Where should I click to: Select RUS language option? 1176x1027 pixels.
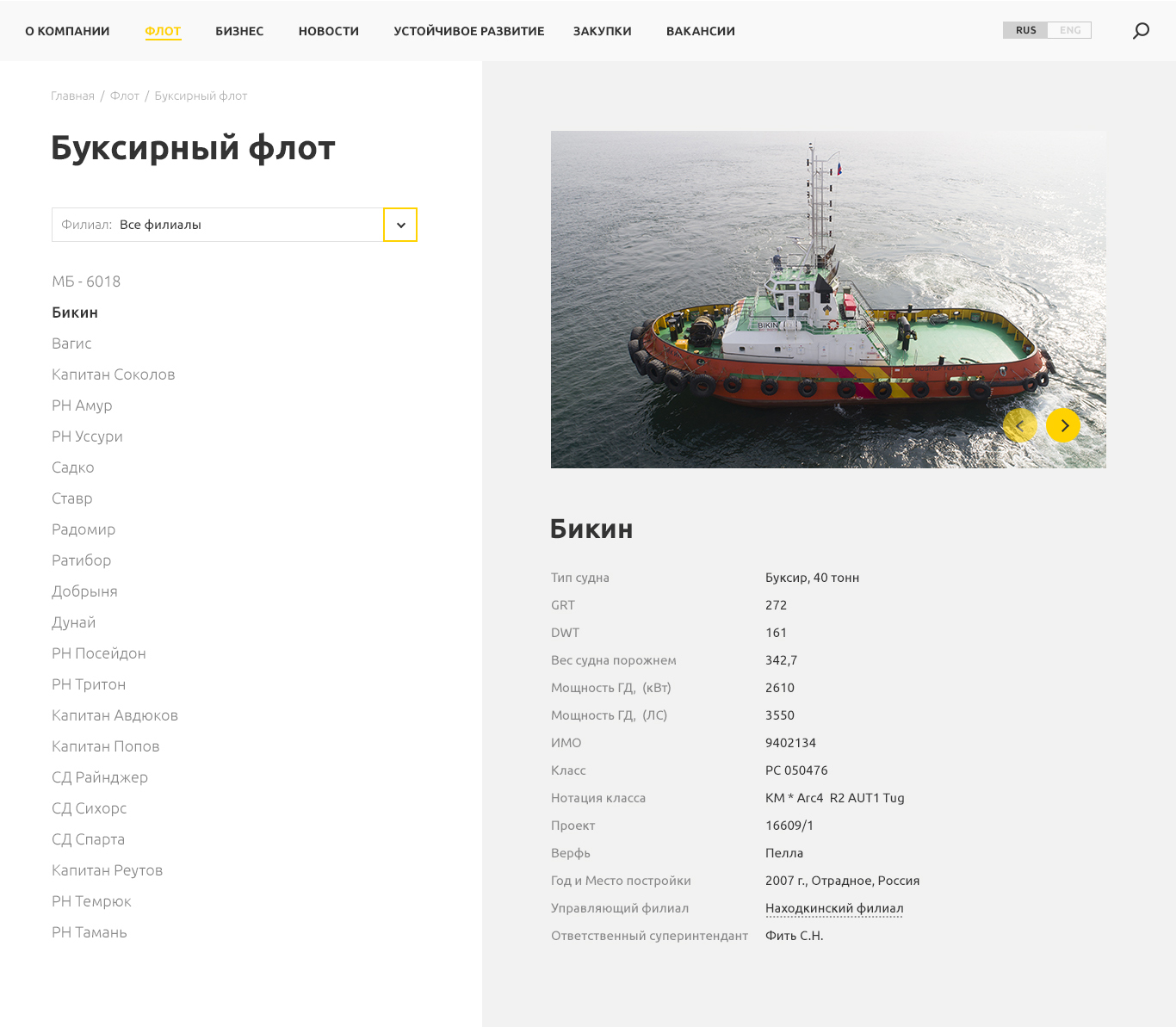point(1025,30)
